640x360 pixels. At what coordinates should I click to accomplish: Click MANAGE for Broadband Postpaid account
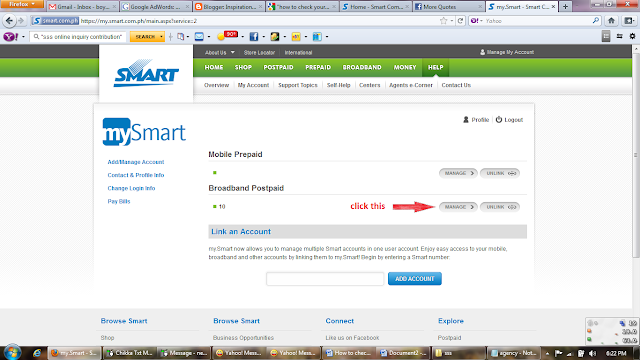[x=458, y=207]
